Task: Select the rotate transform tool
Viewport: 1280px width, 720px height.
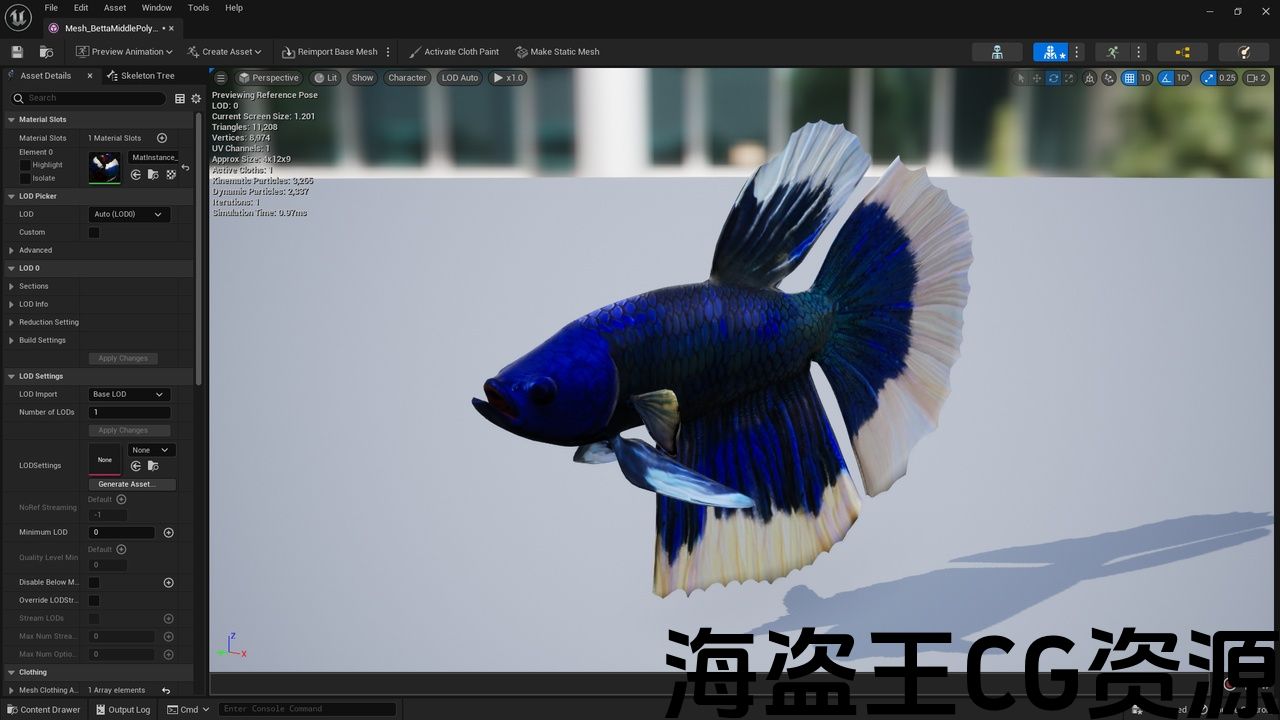Action: (x=1053, y=78)
